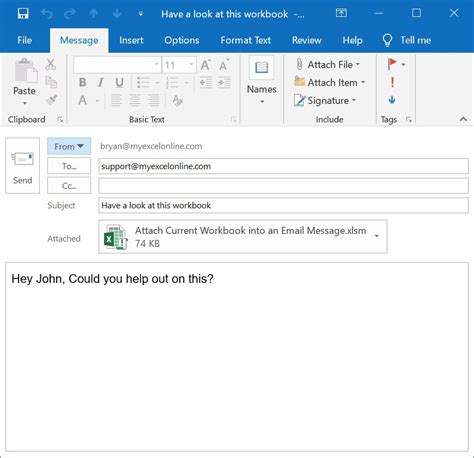Increase indent of the paragraph
The image size is (474, 458).
tap(224, 82)
